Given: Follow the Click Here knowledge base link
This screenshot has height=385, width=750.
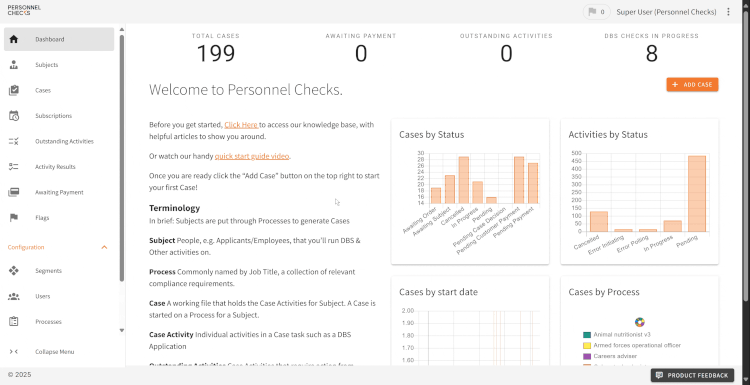Looking at the screenshot, I should (x=242, y=125).
